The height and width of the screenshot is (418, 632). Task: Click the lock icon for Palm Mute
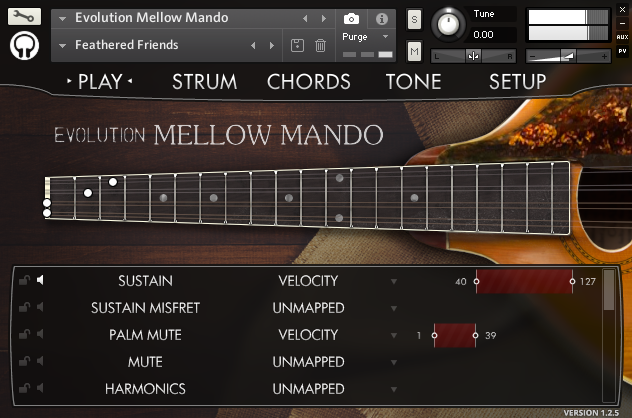(24, 335)
